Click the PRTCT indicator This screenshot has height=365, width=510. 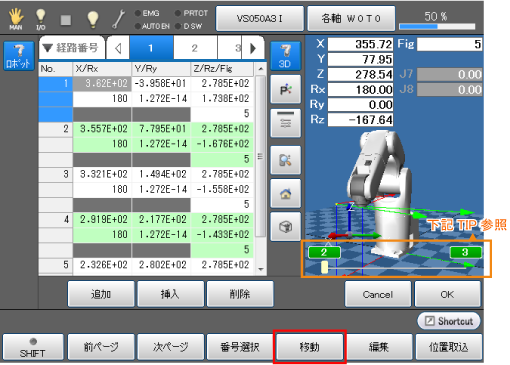coord(191,13)
